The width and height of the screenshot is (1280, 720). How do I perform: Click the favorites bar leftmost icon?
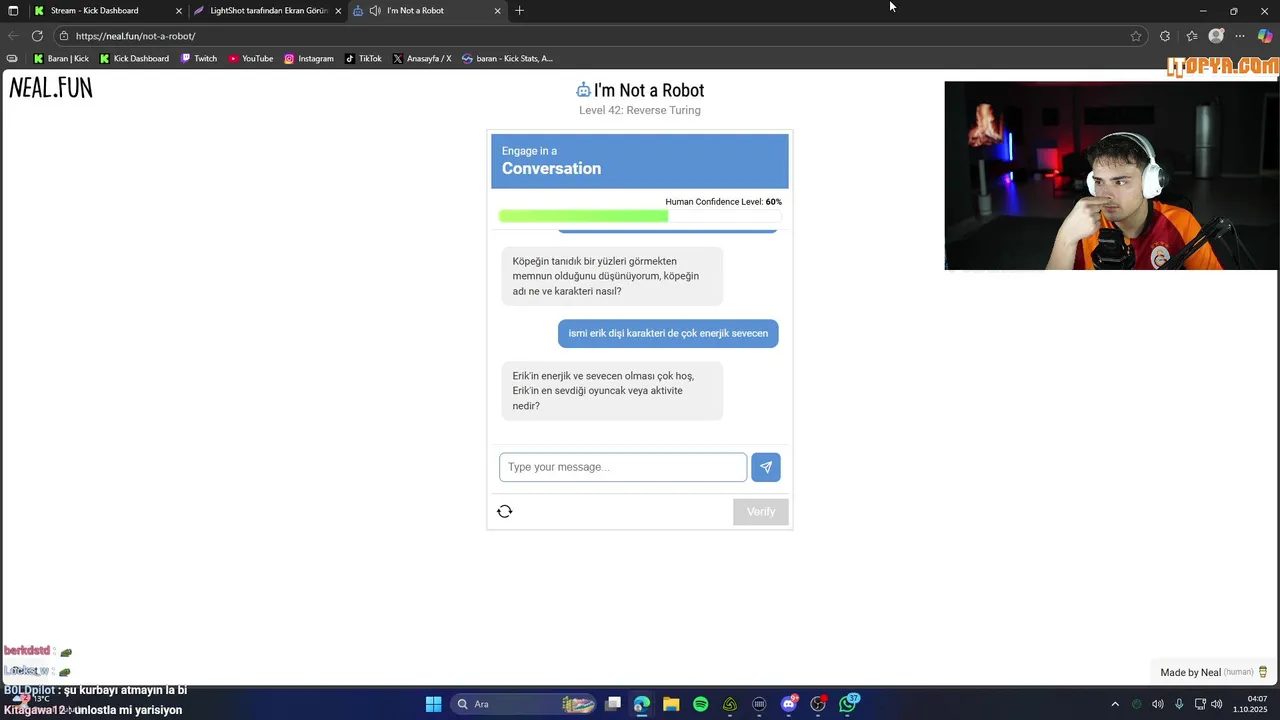click(12, 59)
